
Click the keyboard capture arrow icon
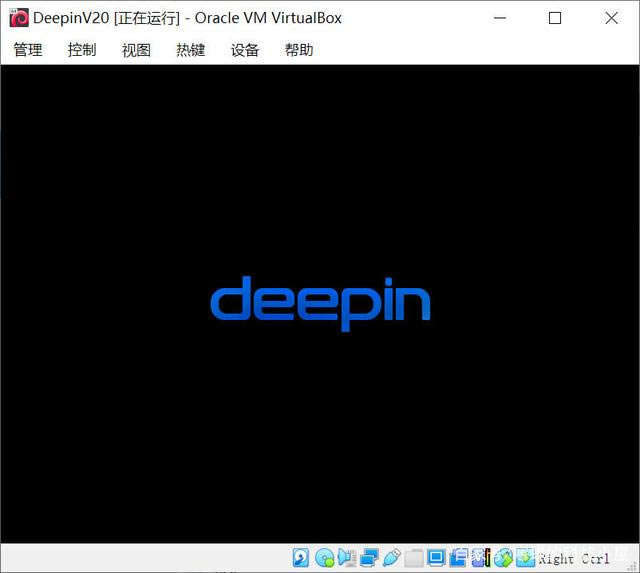coord(525,558)
